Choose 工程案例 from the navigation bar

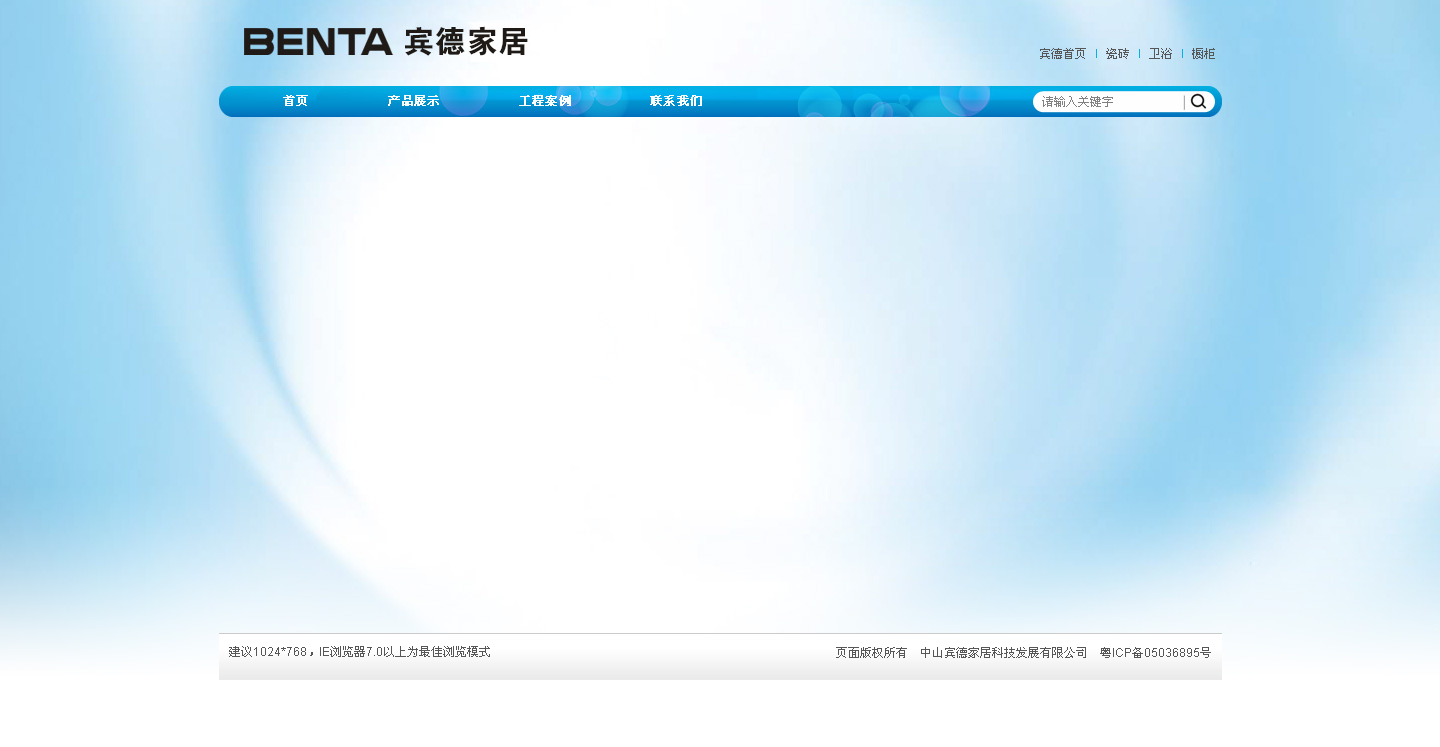[545, 101]
